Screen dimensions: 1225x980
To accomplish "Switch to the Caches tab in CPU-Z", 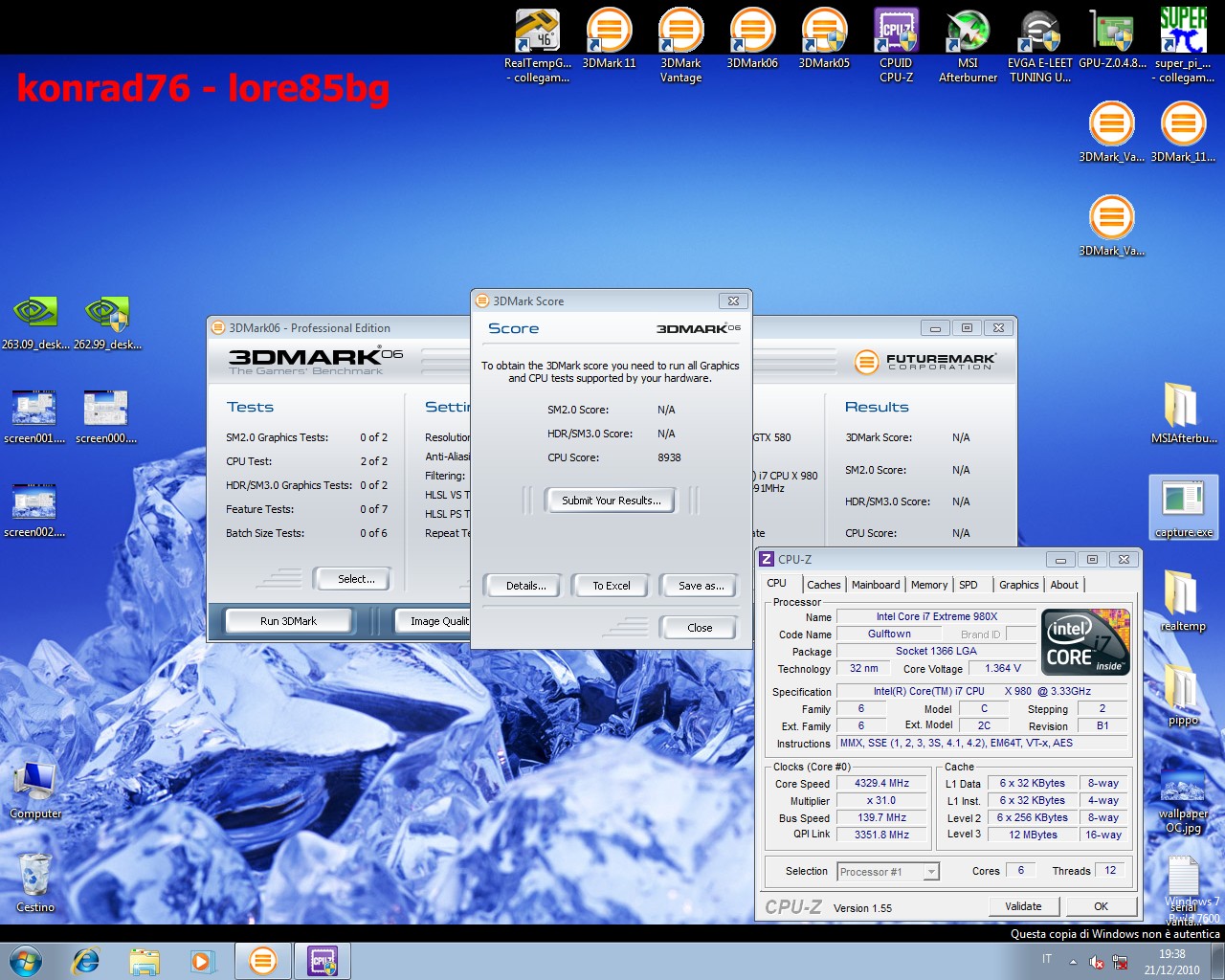I will coord(823,585).
